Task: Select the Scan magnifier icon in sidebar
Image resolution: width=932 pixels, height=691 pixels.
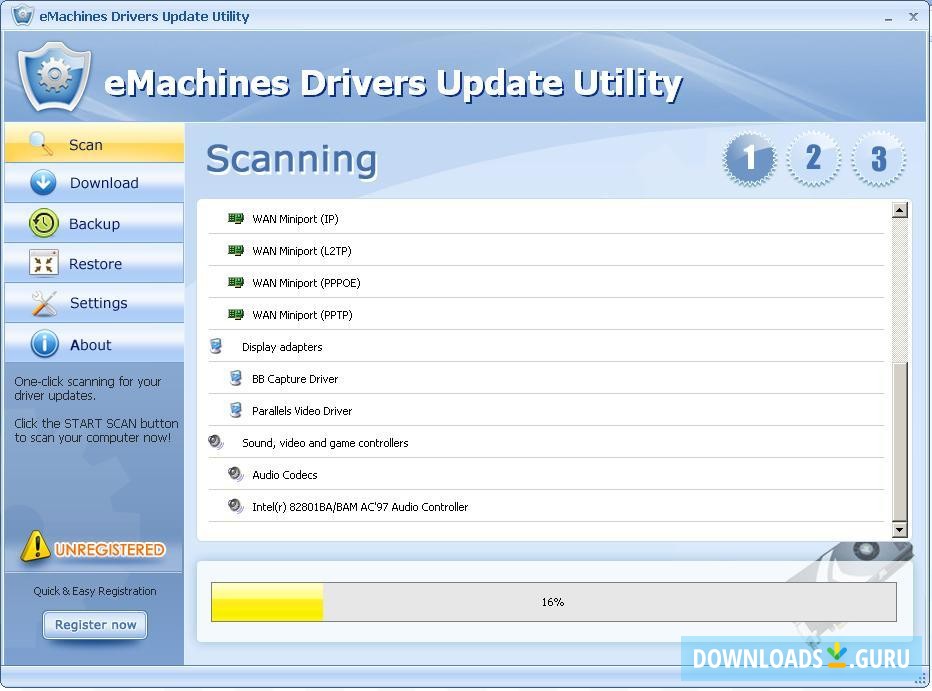Action: tap(41, 144)
